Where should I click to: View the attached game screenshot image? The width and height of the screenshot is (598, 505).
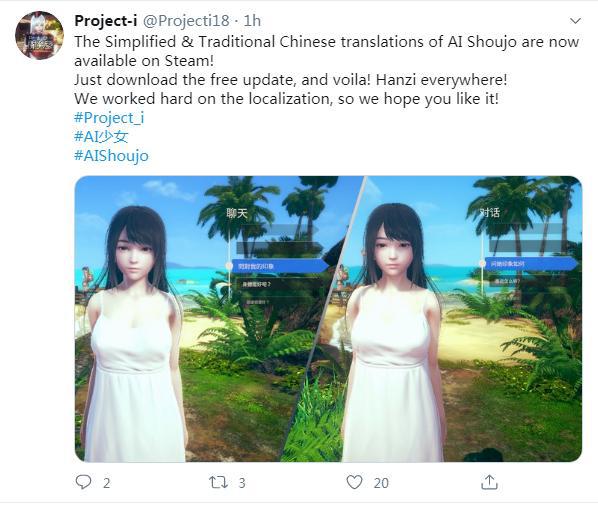point(328,319)
